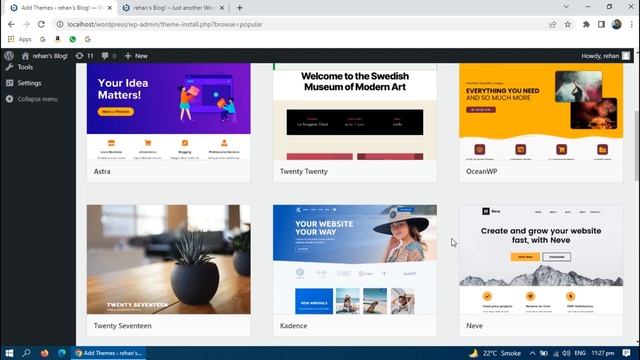Screen dimensions: 640x360
Task: Open the browser extensions puzzle icon
Action: point(586,24)
